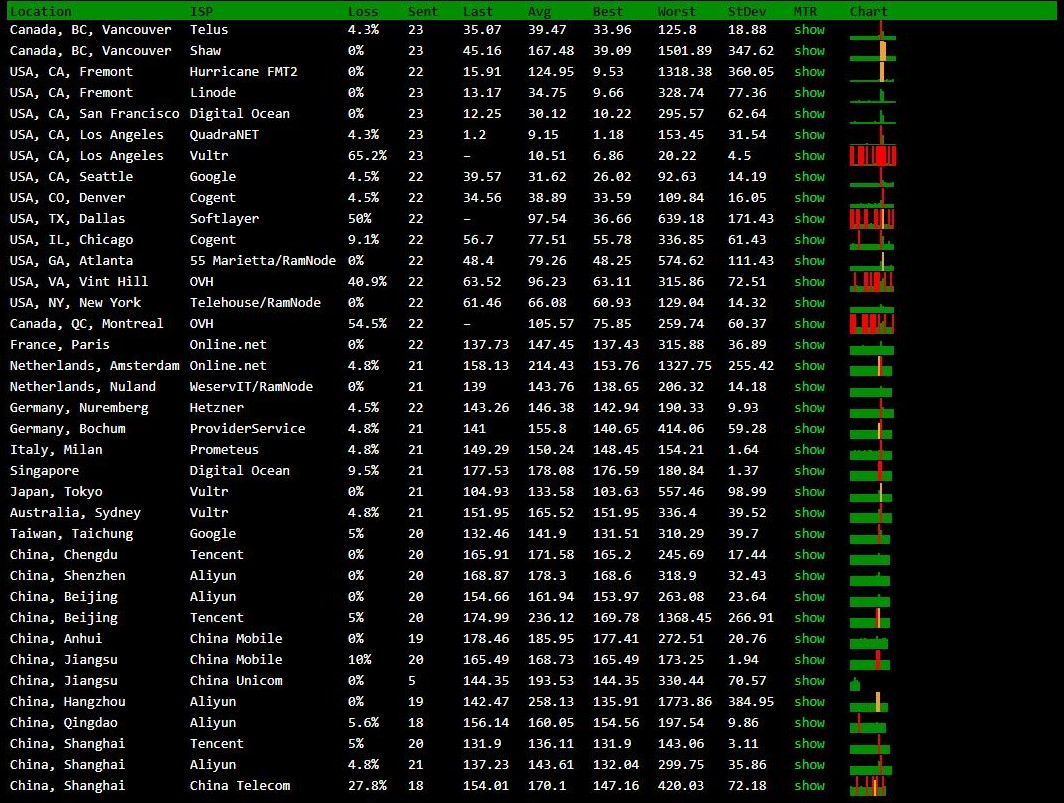Click the Sent column header

[423, 12]
